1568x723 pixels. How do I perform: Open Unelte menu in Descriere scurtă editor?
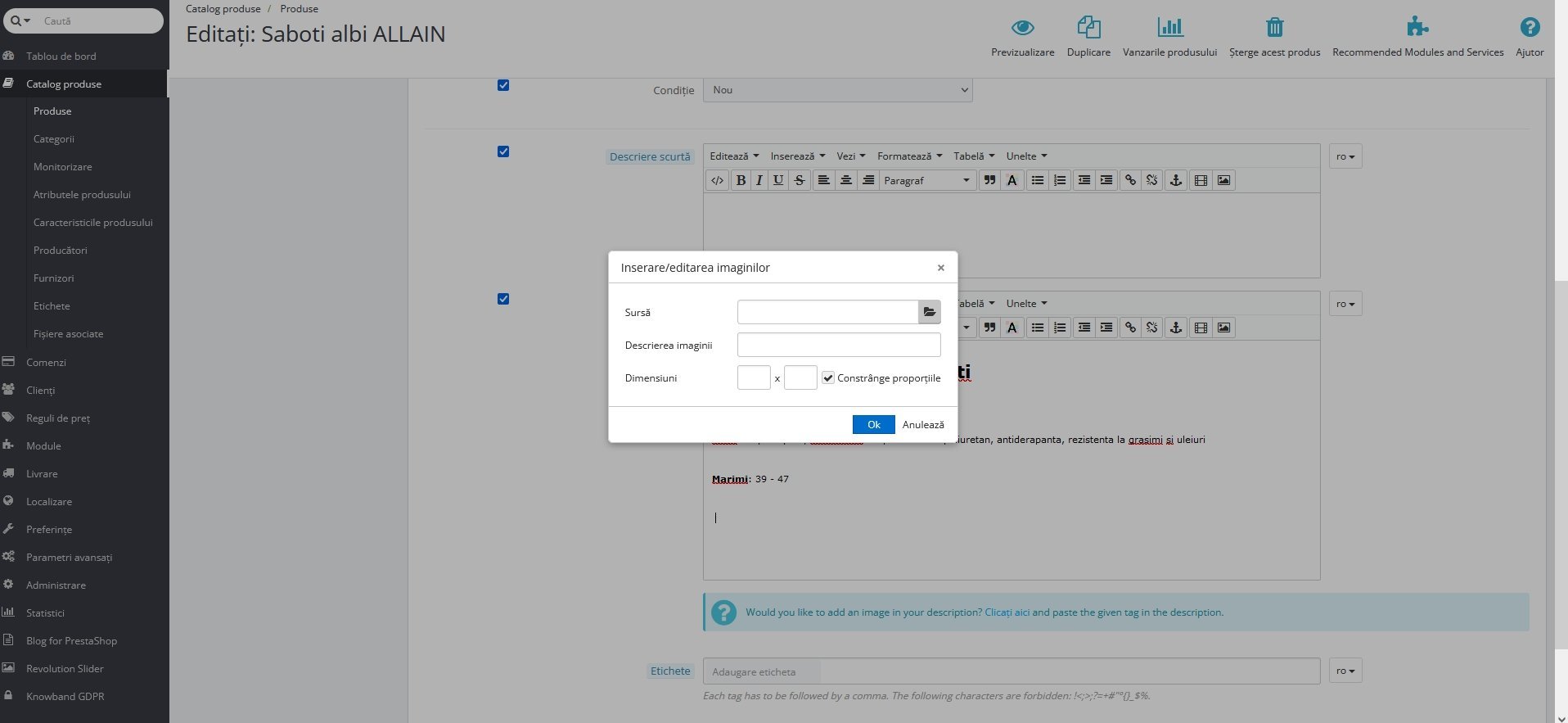pyautogui.click(x=1026, y=156)
